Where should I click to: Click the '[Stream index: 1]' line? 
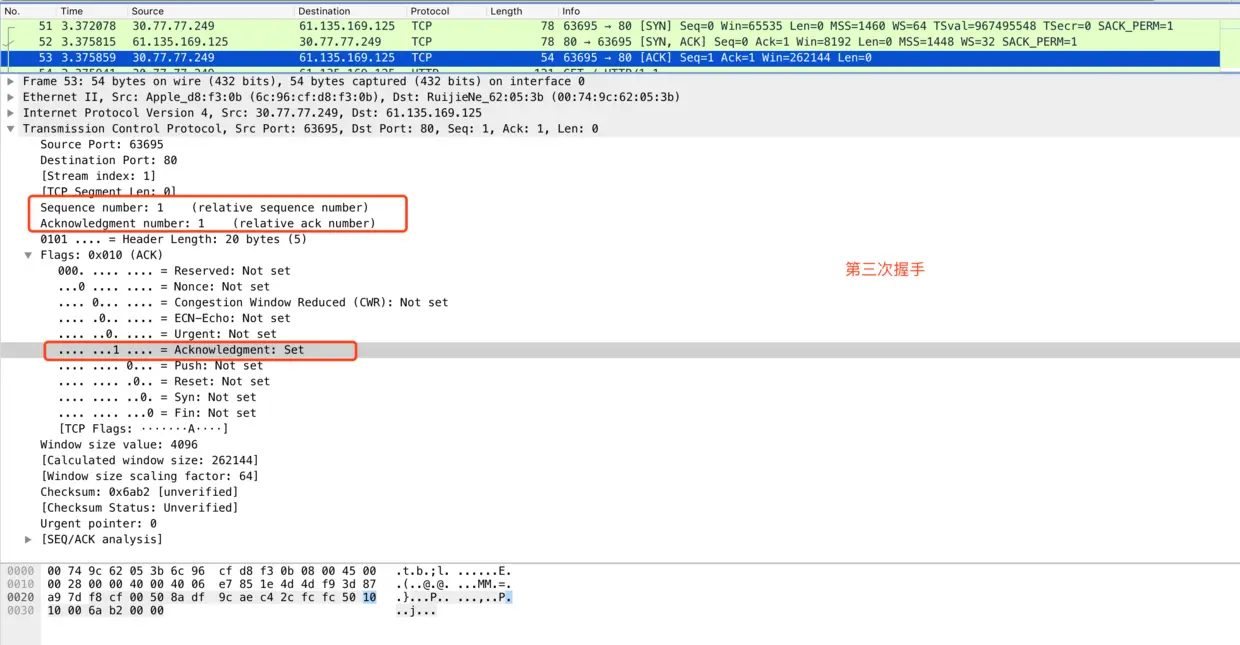98,176
